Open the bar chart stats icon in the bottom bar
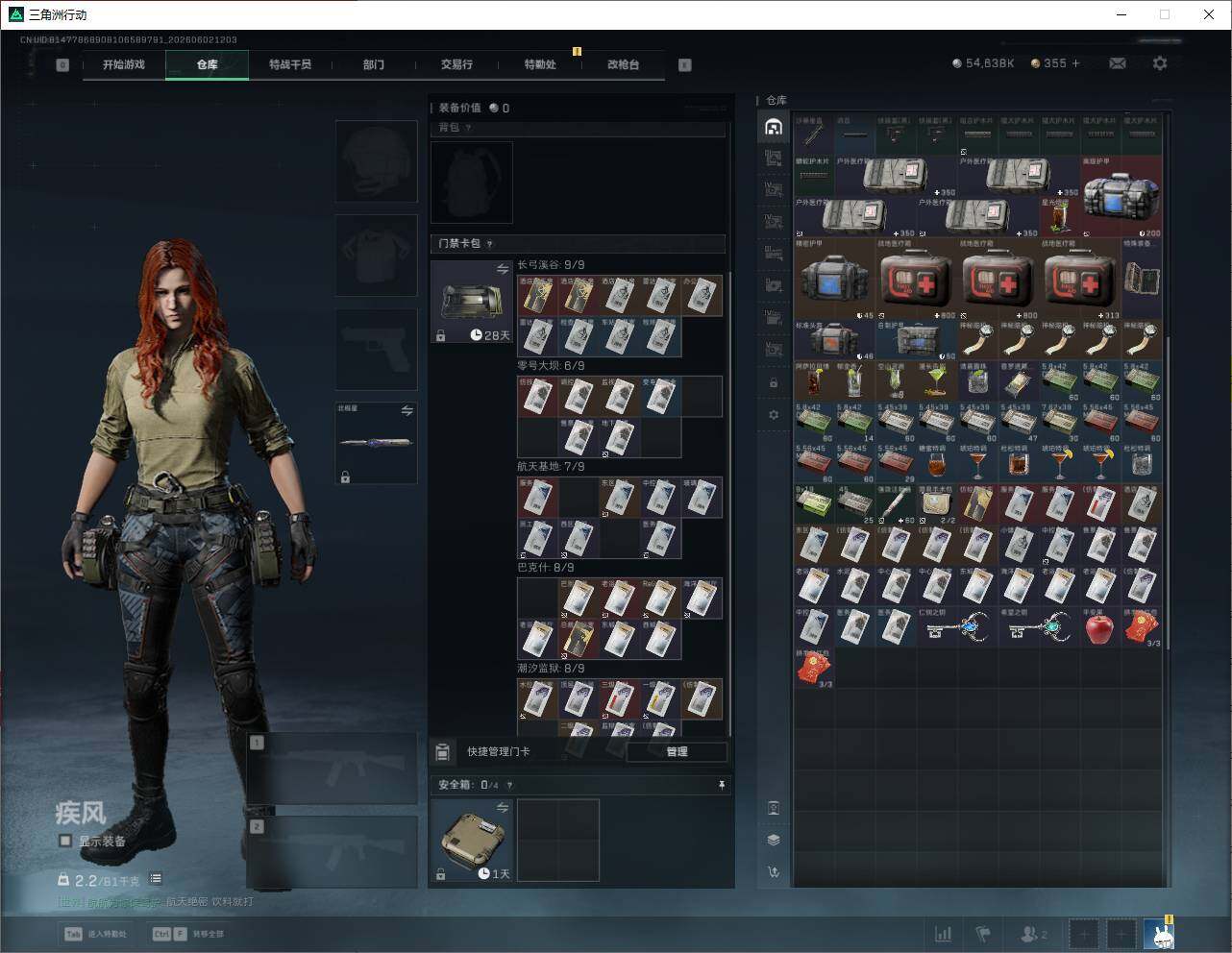 944,934
